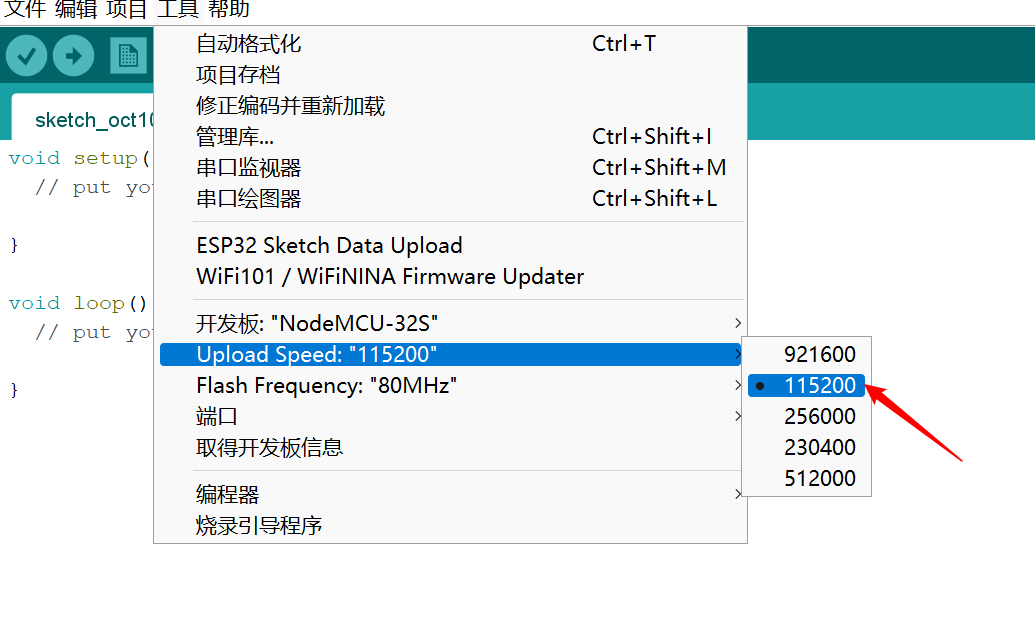
Task: Expand the Flash Frequency 80MHz submenu
Action: coord(451,385)
